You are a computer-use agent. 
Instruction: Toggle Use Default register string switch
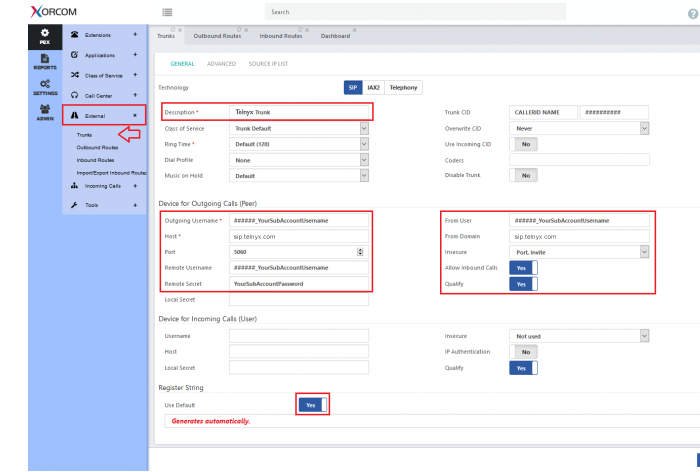(312, 405)
